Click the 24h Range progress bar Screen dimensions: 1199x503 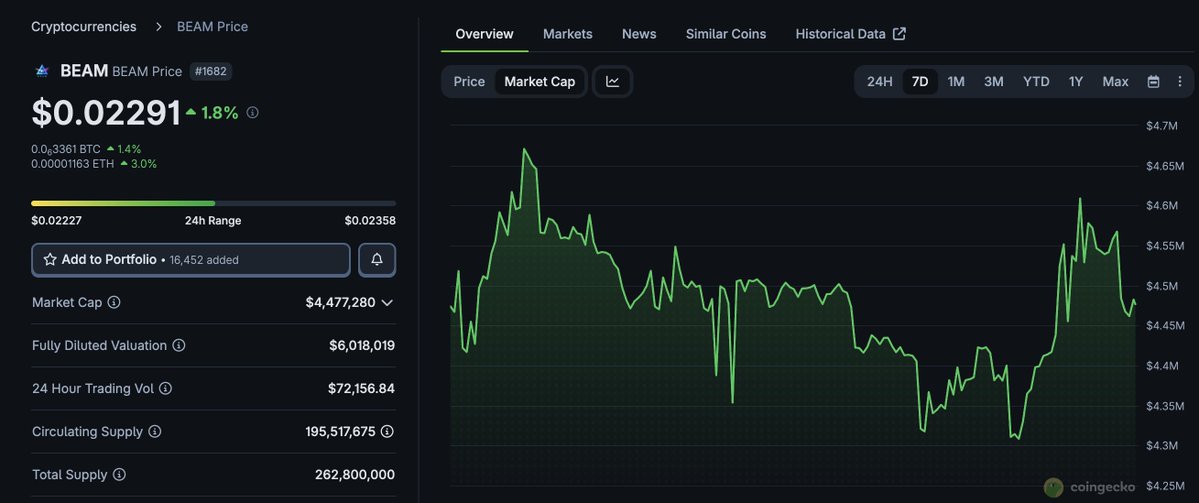coord(213,203)
